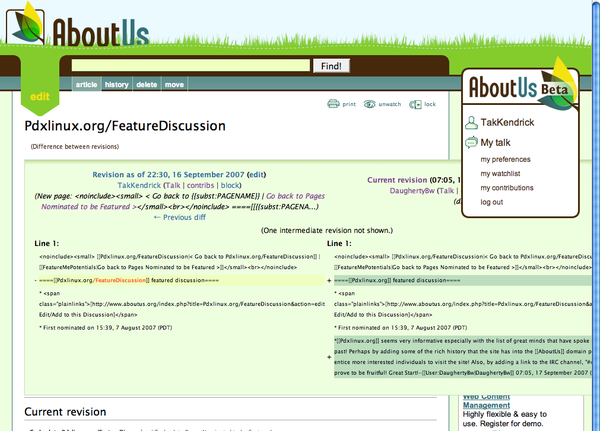
Task: Switch to the history tab
Action: (117, 85)
